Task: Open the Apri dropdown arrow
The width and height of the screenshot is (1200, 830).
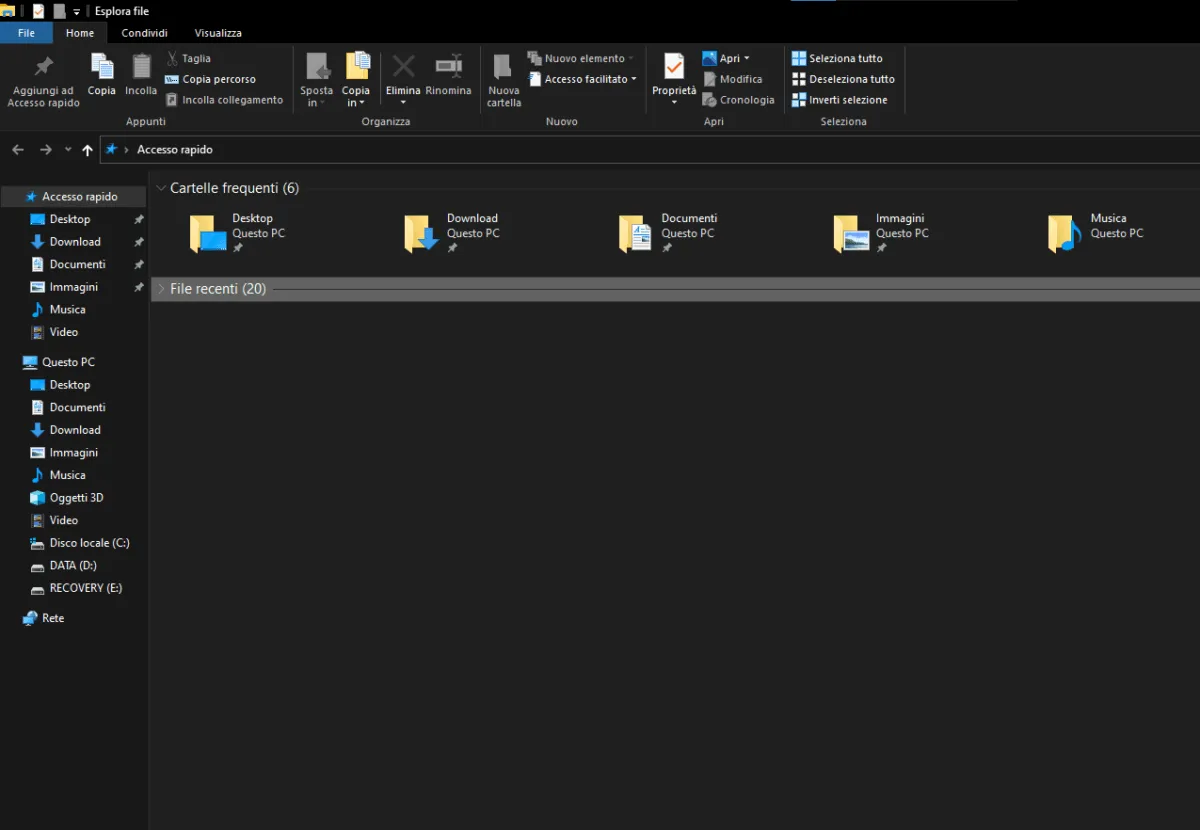Action: coord(746,58)
